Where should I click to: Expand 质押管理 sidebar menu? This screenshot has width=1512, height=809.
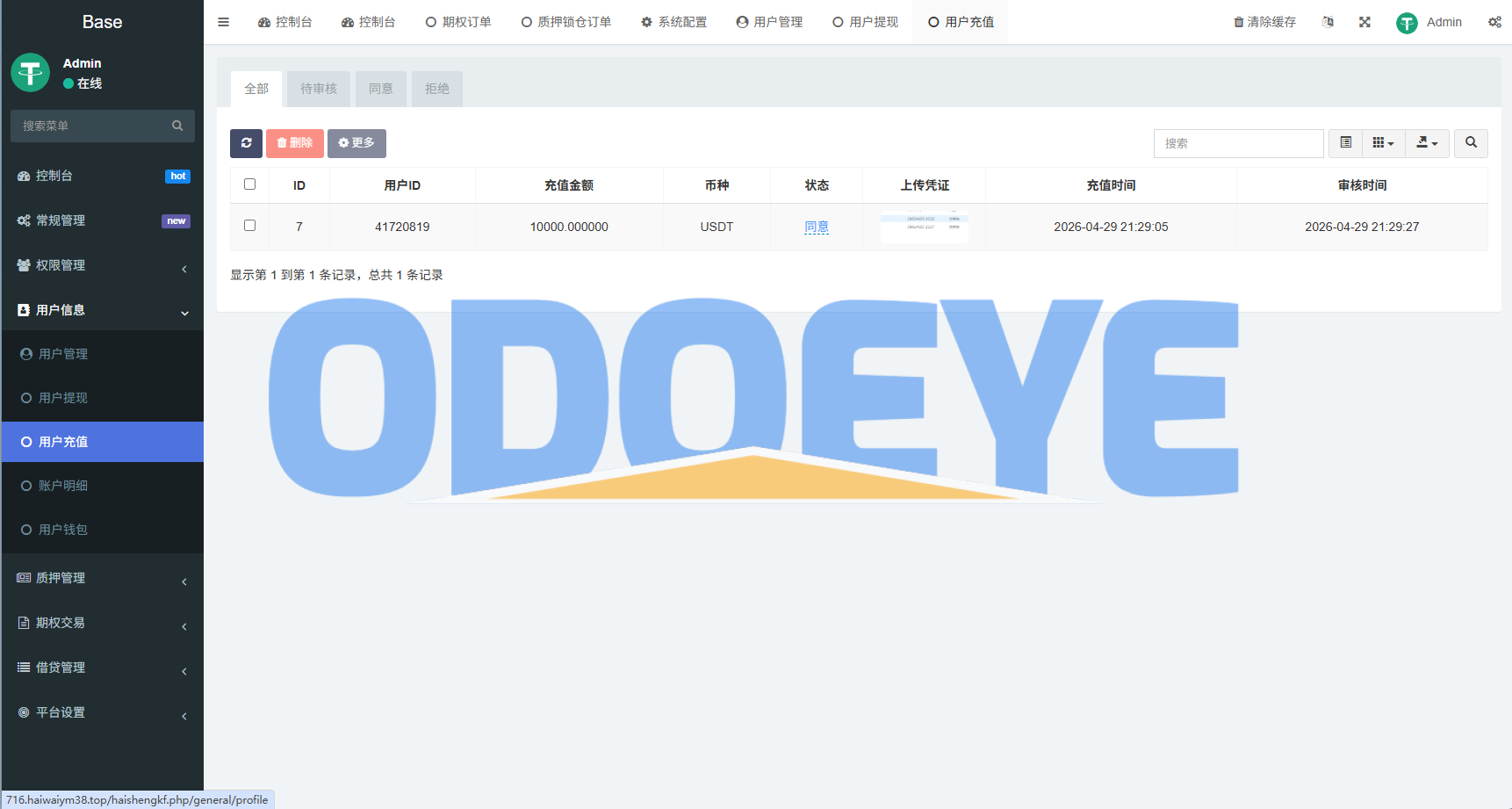point(103,578)
